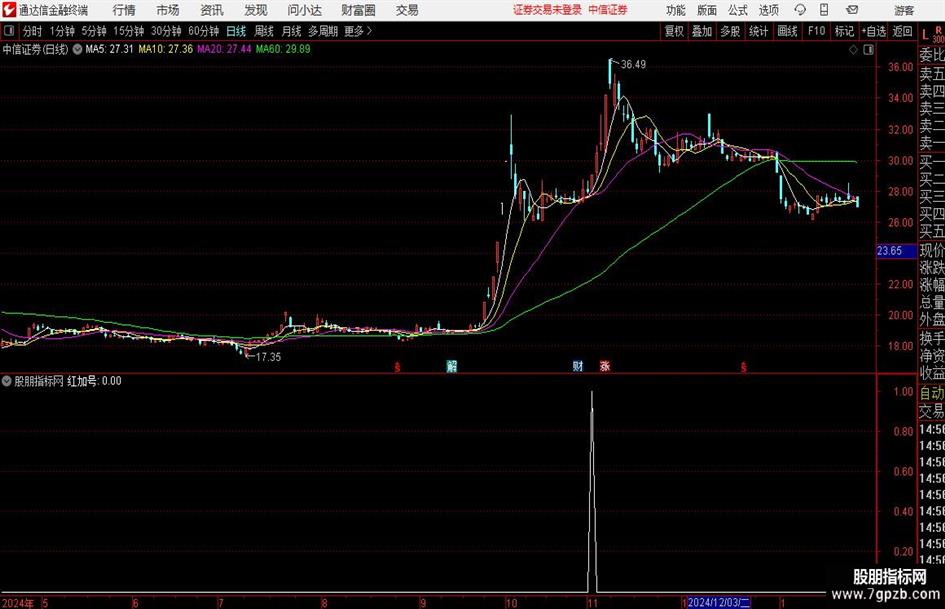945x609 pixels.
Task: Open the 市场 menu
Action: [168, 10]
